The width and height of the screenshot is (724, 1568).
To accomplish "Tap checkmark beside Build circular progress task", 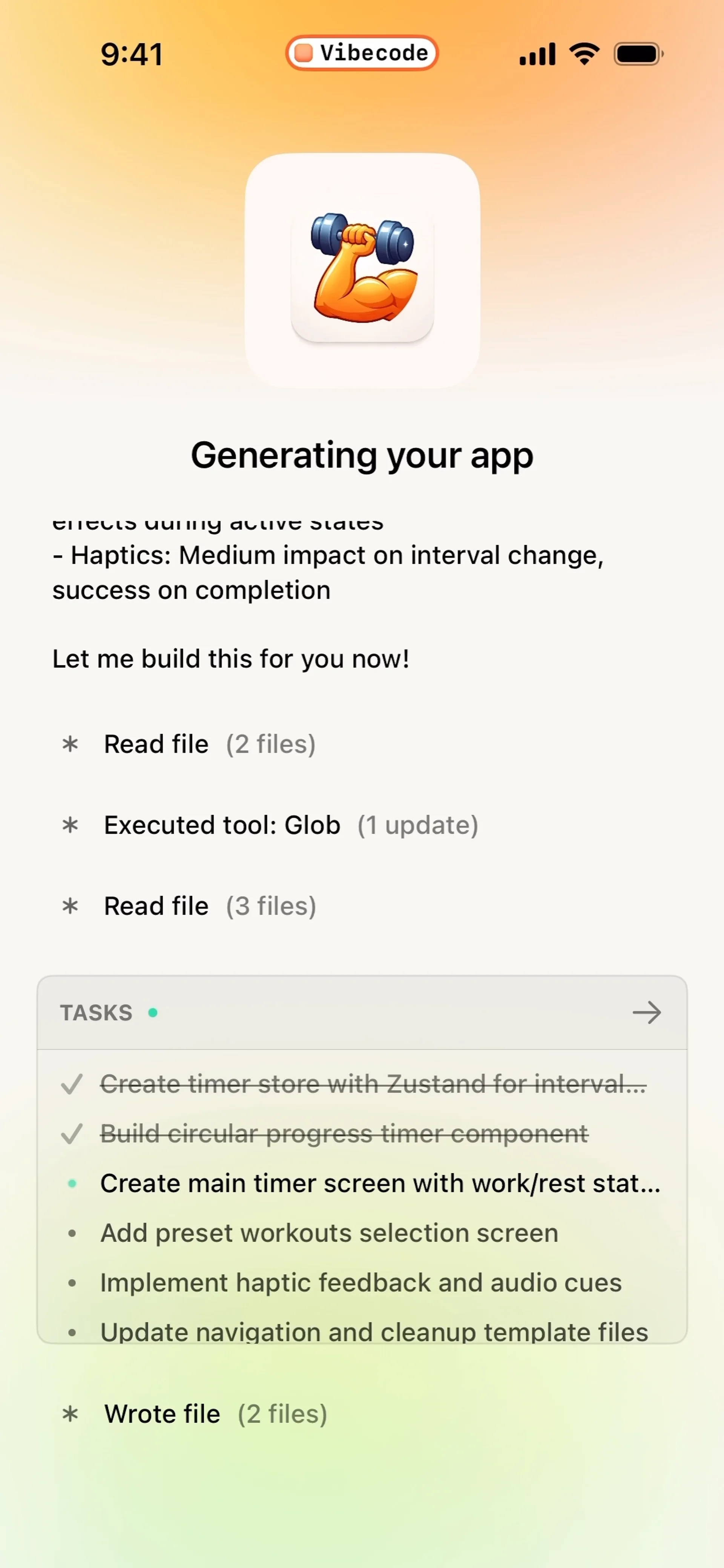I will (x=72, y=1134).
